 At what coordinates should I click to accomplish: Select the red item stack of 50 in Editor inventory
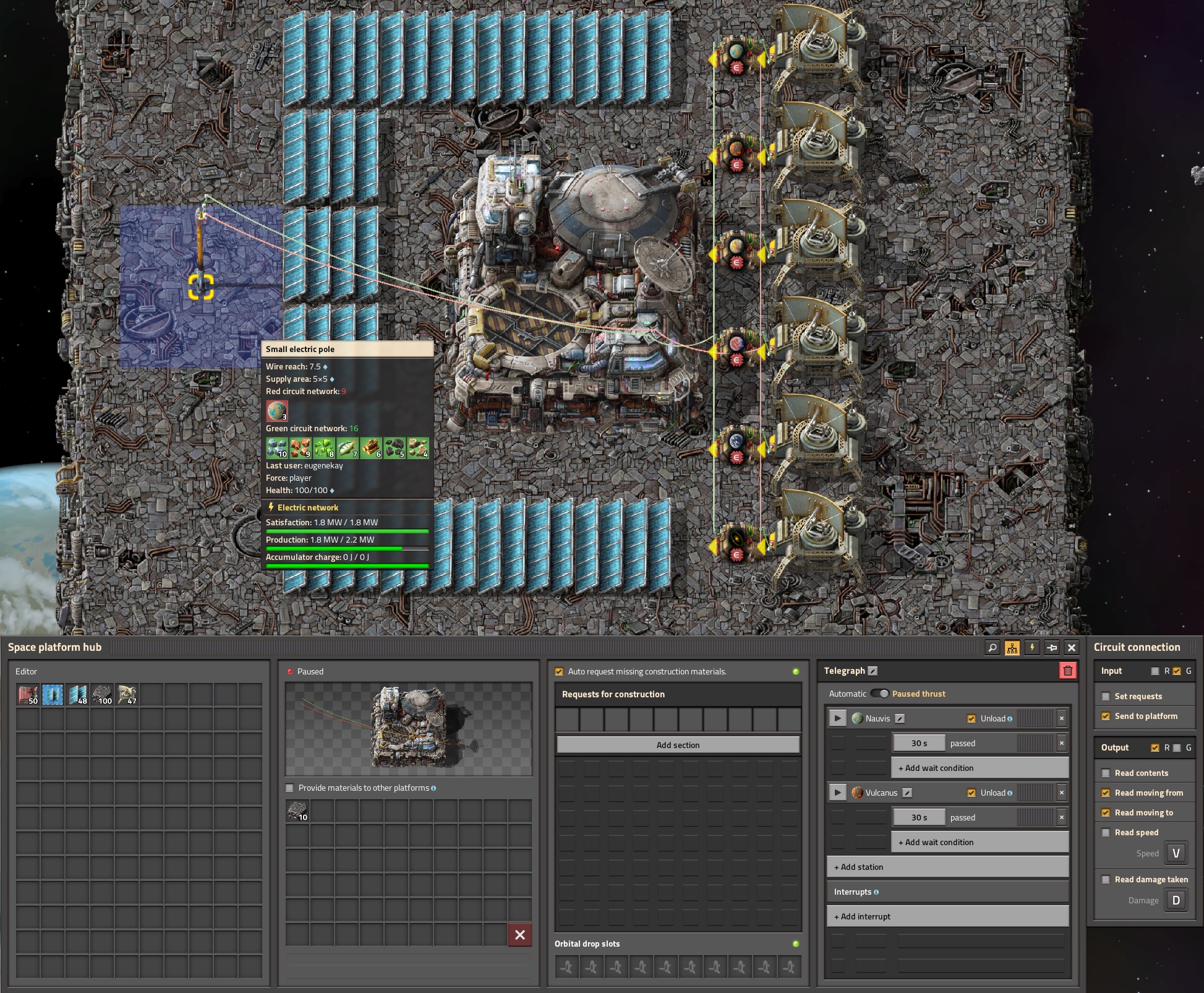(x=28, y=695)
